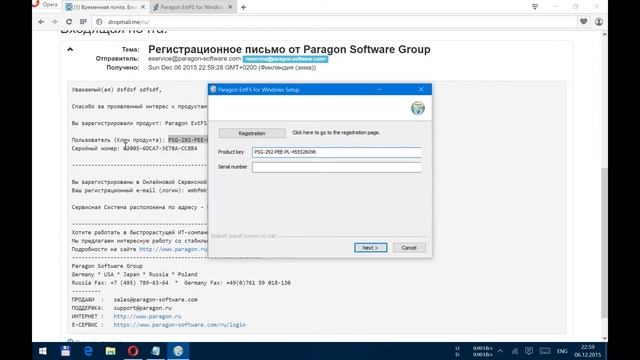Minimize the Paragon ExtFS Setup dialog
Image resolution: width=640 pixels, height=360 pixels.
379,89
